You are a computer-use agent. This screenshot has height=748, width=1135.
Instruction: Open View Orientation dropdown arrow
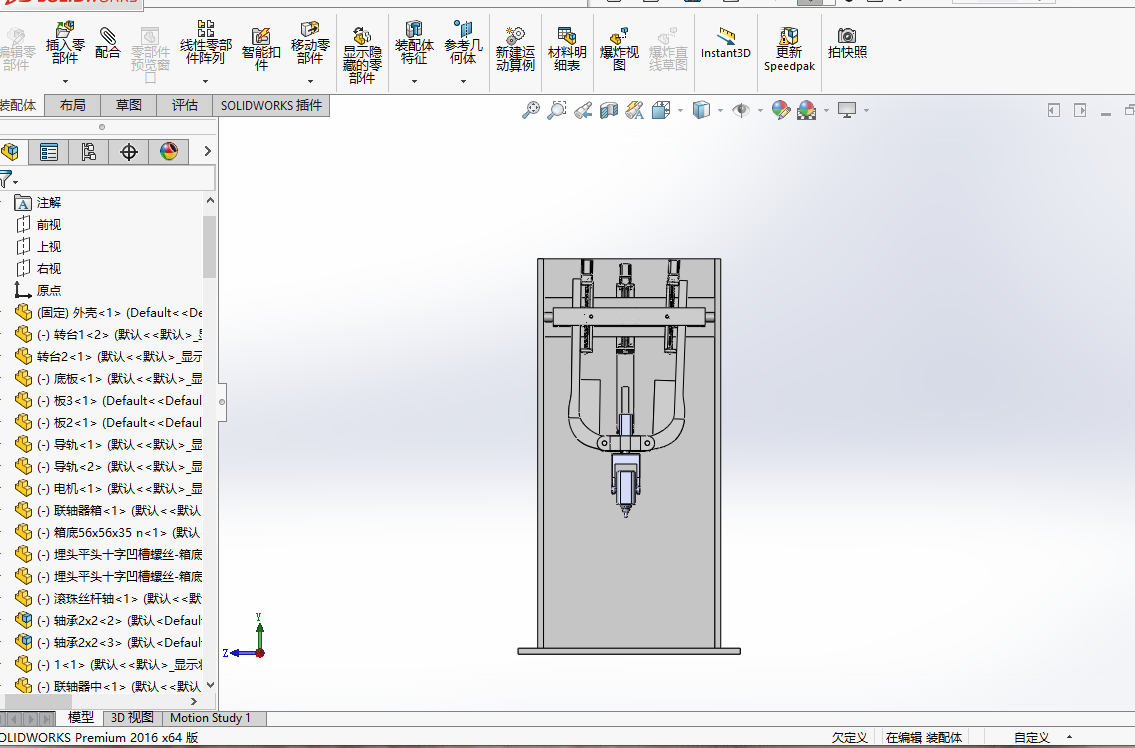[x=680, y=111]
